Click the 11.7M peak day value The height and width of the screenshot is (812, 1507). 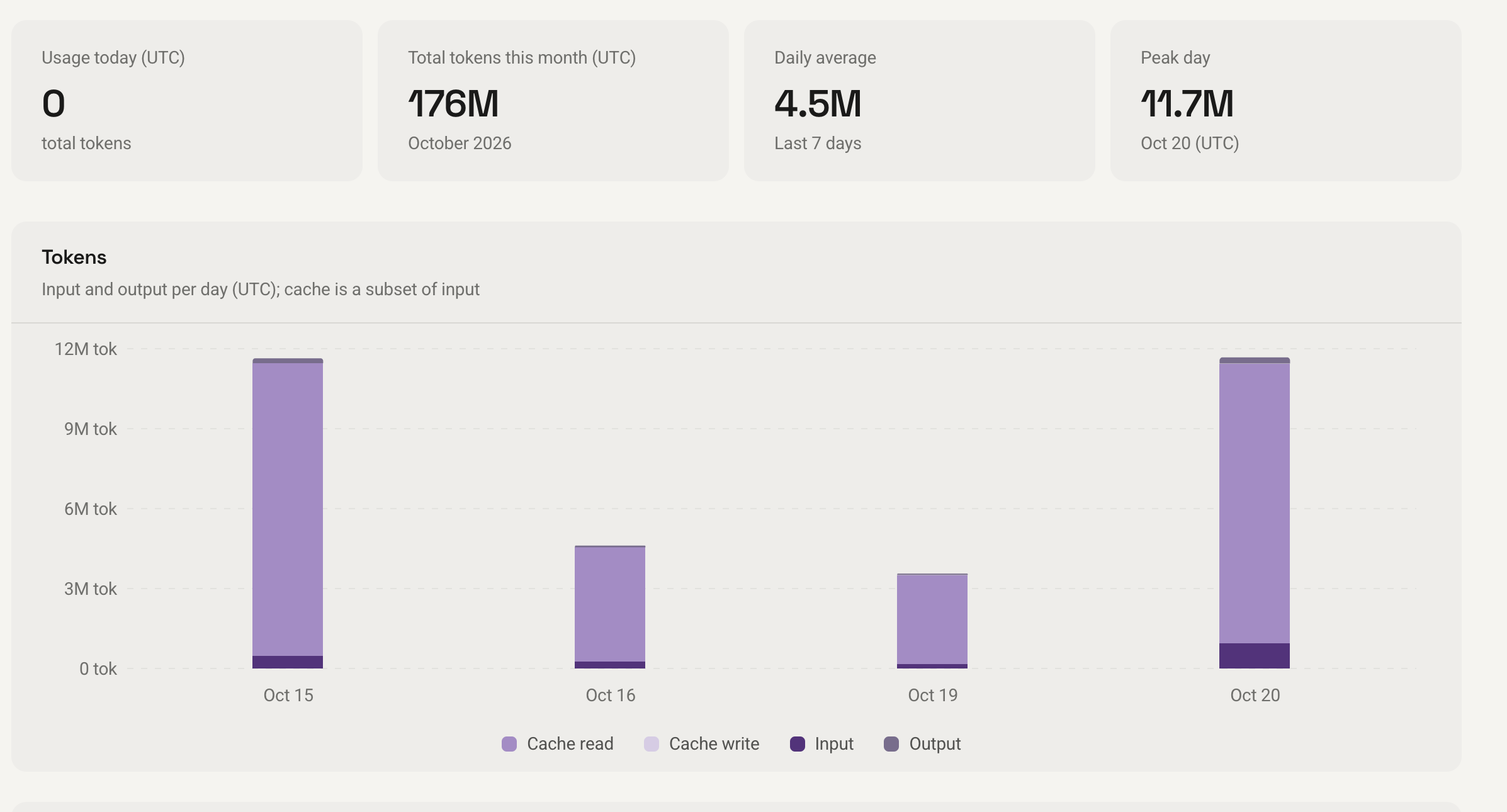pyautogui.click(x=1187, y=103)
